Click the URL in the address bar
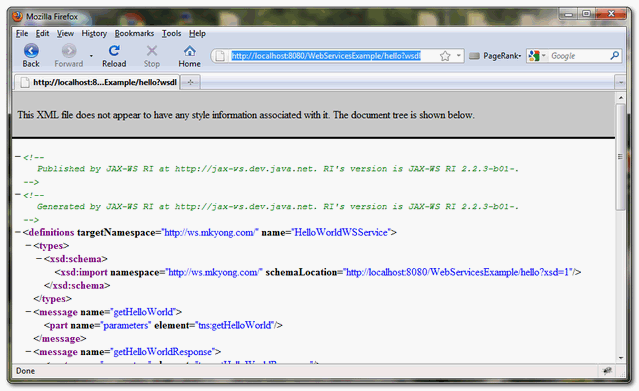Screen dimensions: 639x391 pos(326,56)
